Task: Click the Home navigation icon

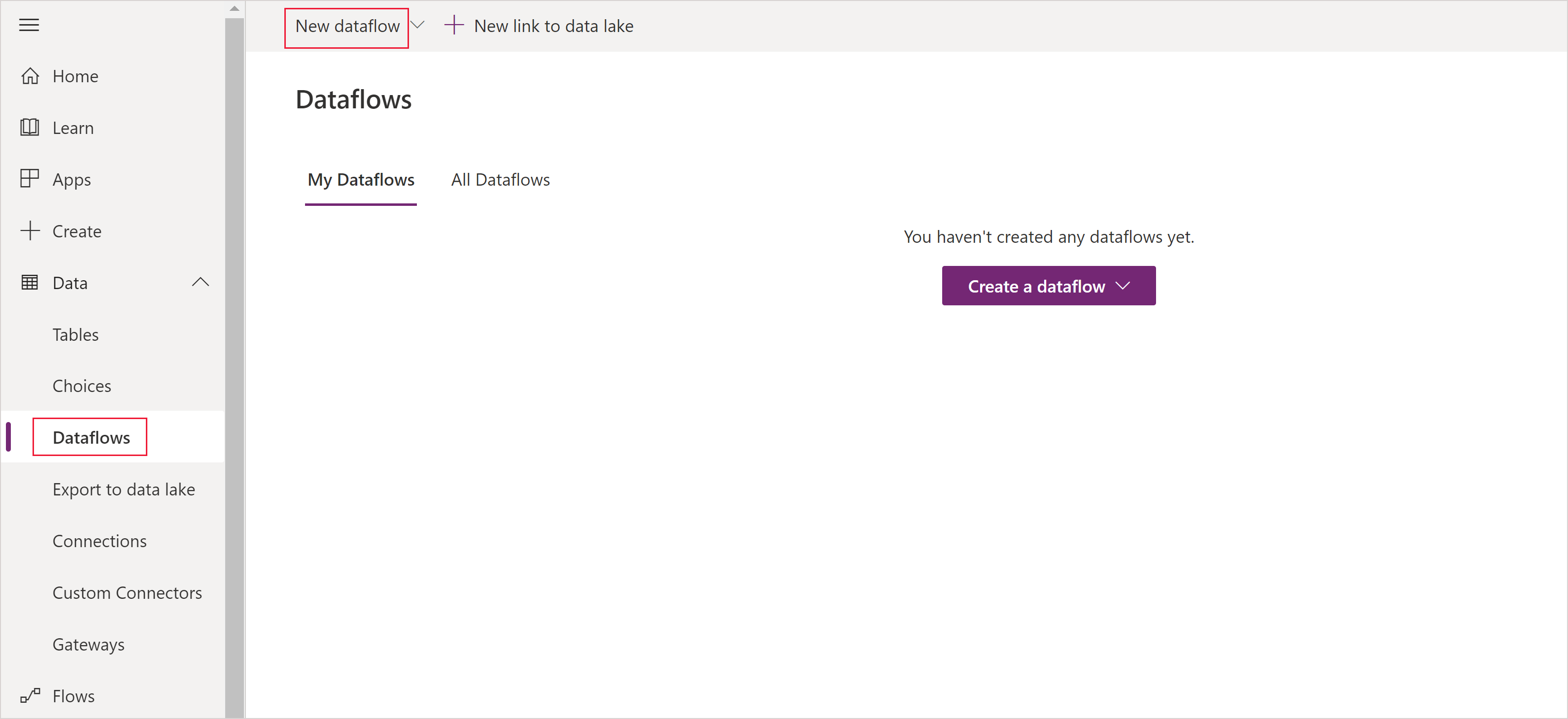Action: pos(30,76)
